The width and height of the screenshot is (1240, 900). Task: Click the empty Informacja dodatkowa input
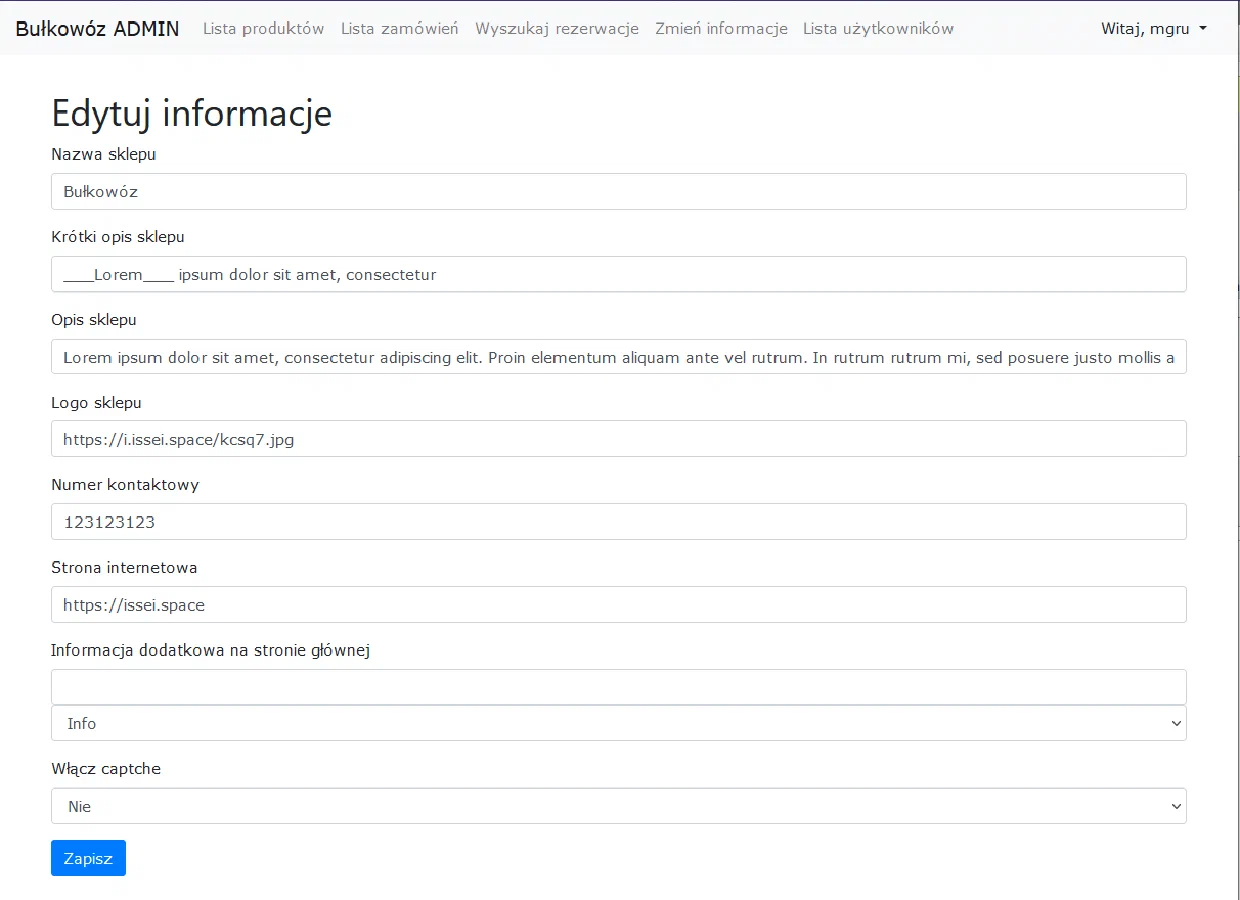[x=618, y=687]
